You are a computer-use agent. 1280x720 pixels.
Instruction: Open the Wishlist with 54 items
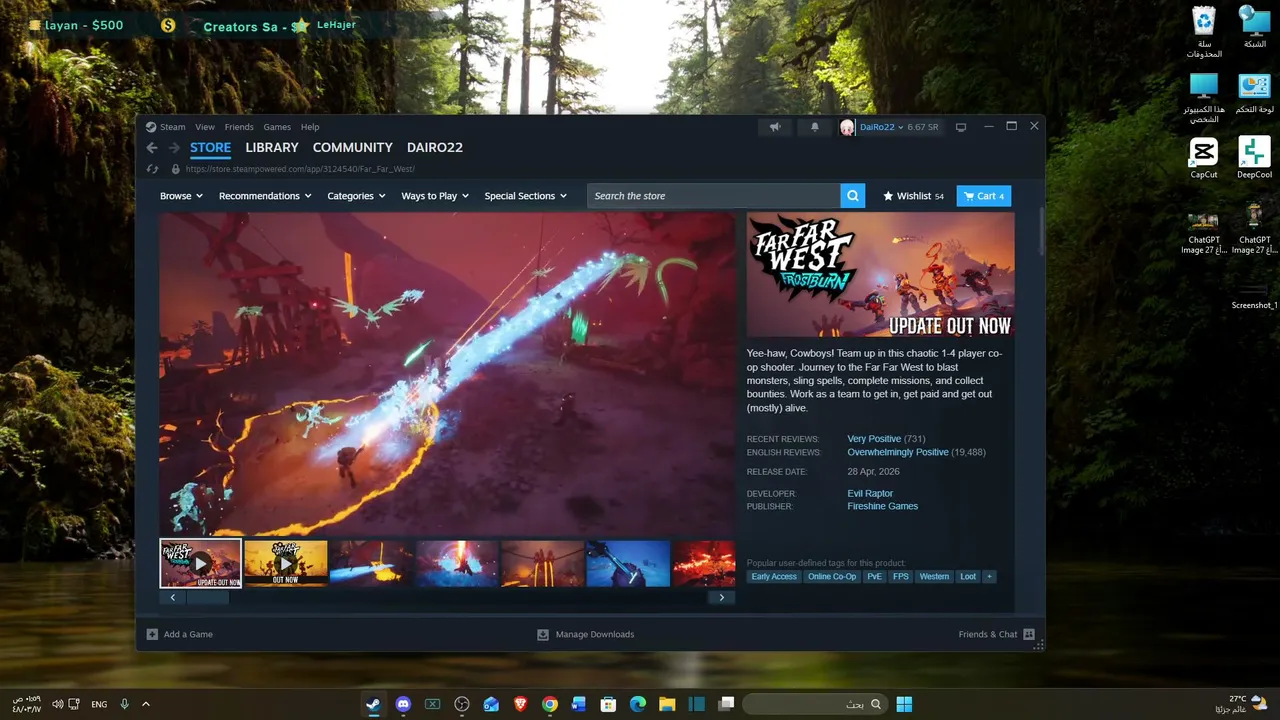click(914, 196)
